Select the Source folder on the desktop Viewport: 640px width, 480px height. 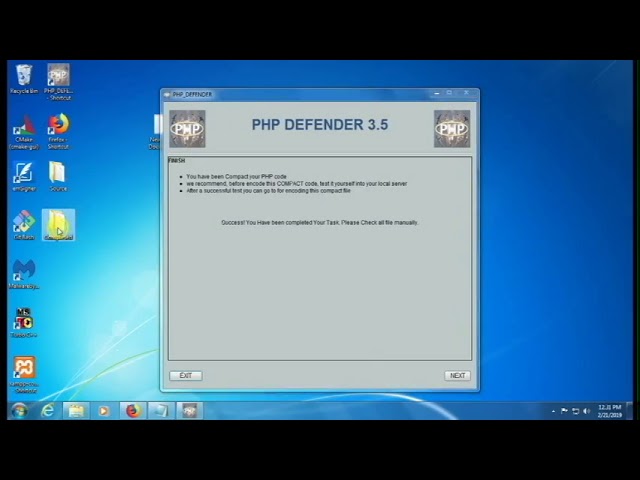coord(58,176)
